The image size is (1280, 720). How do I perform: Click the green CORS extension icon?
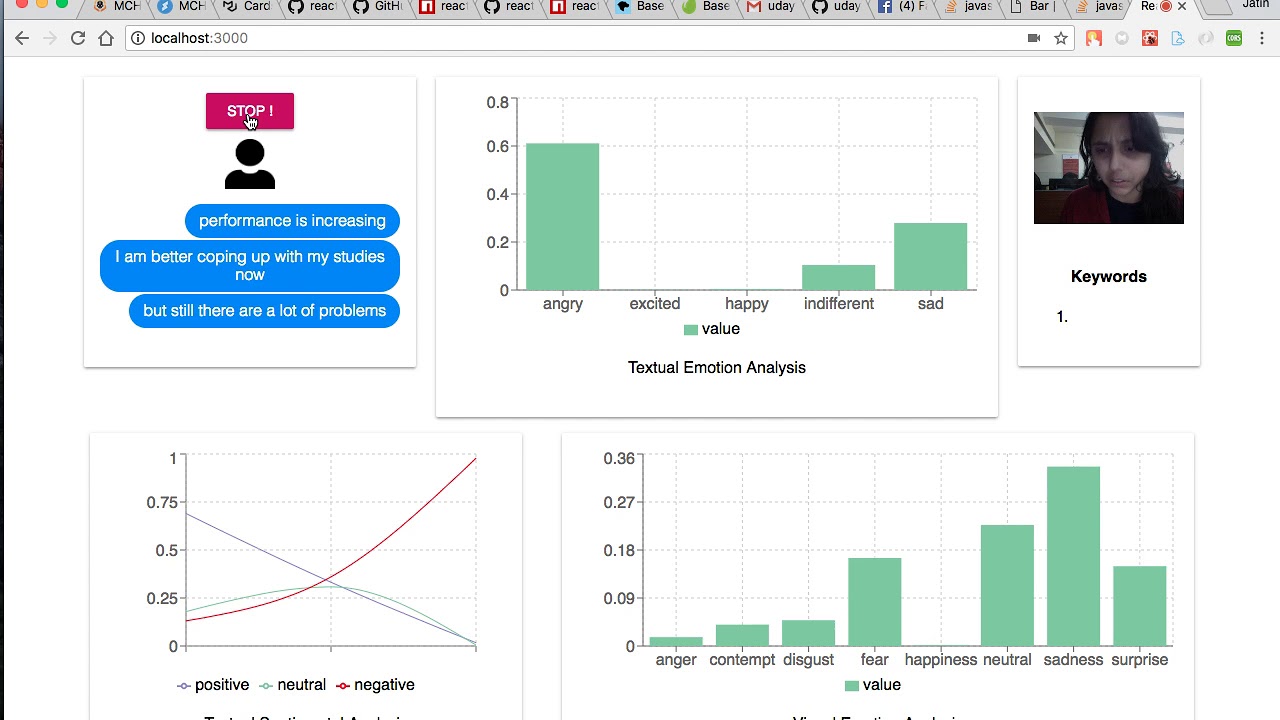pos(1234,38)
